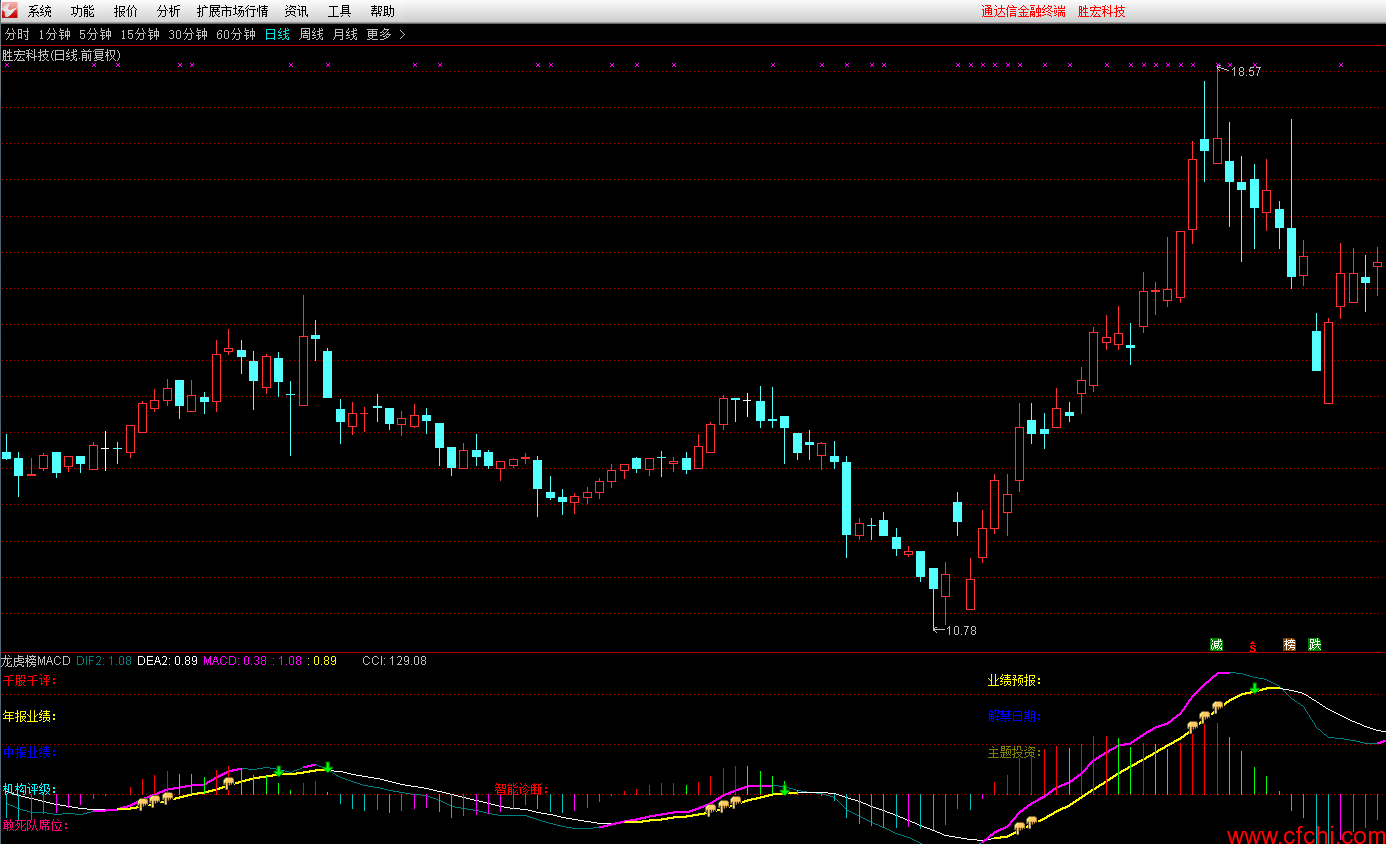
Task: Open the 千股千评 link
Action: [29, 680]
